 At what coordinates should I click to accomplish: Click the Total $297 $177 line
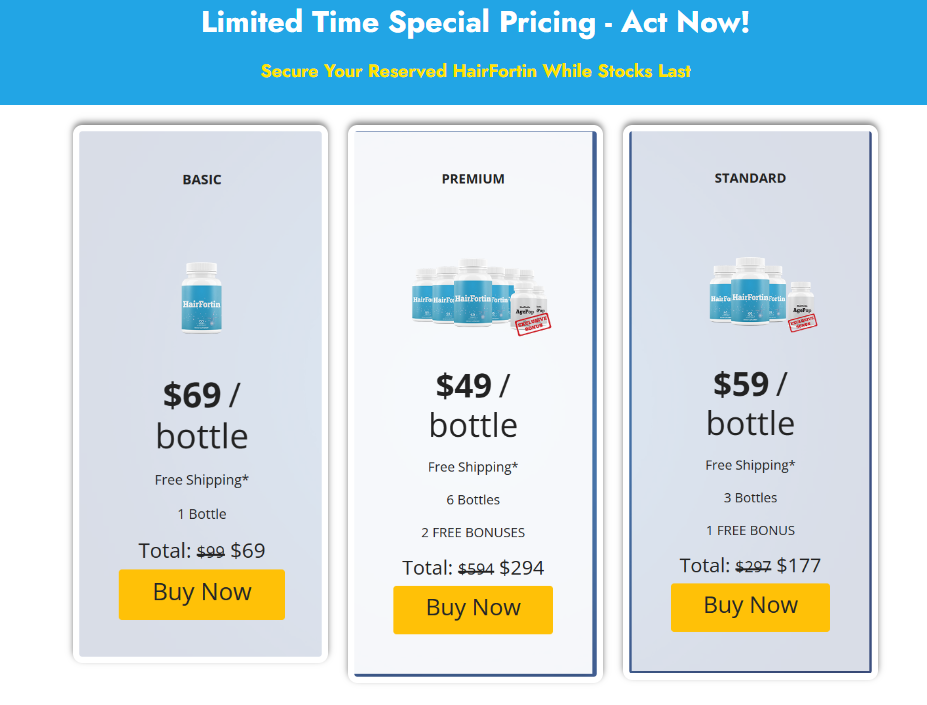pos(750,565)
